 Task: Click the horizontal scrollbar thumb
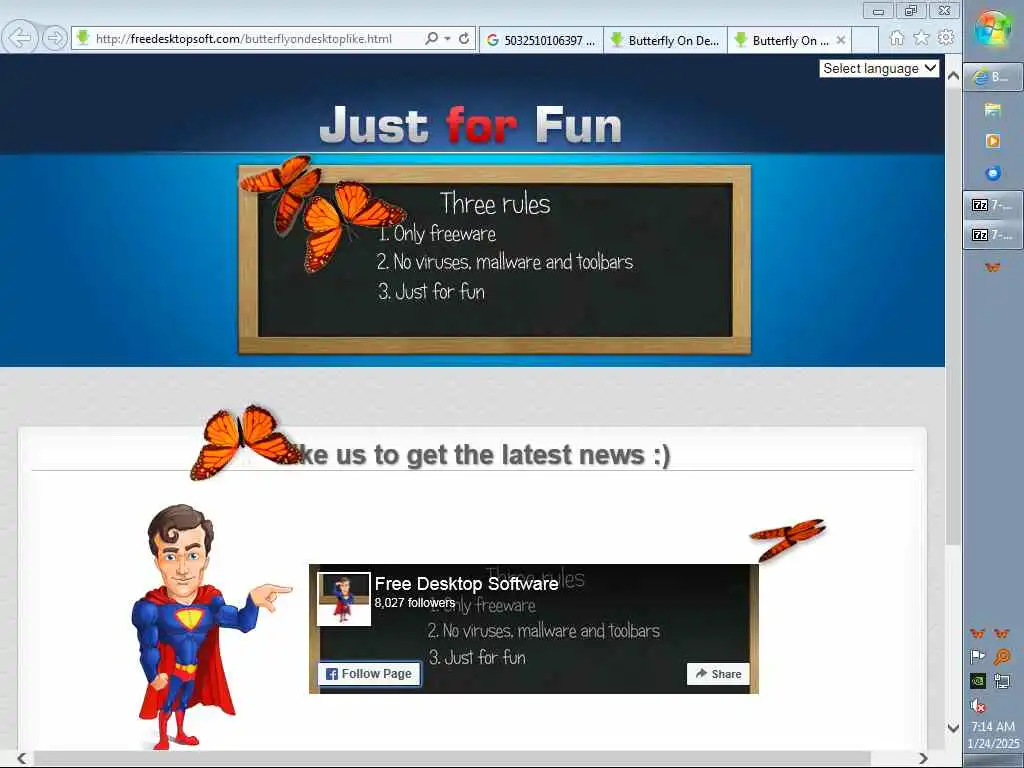(452, 758)
